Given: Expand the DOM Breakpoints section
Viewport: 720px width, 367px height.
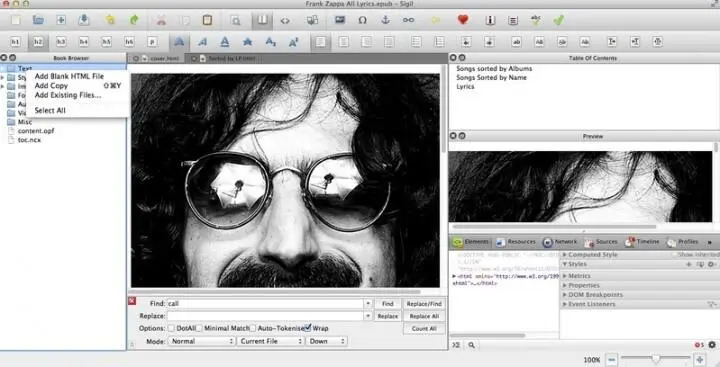Looking at the screenshot, I should 565,295.
